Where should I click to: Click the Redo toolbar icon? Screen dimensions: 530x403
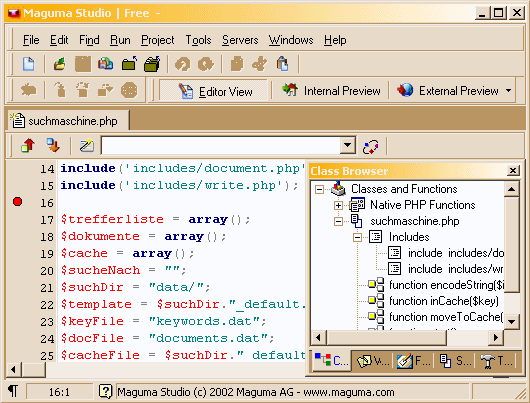pyautogui.click(x=206, y=64)
